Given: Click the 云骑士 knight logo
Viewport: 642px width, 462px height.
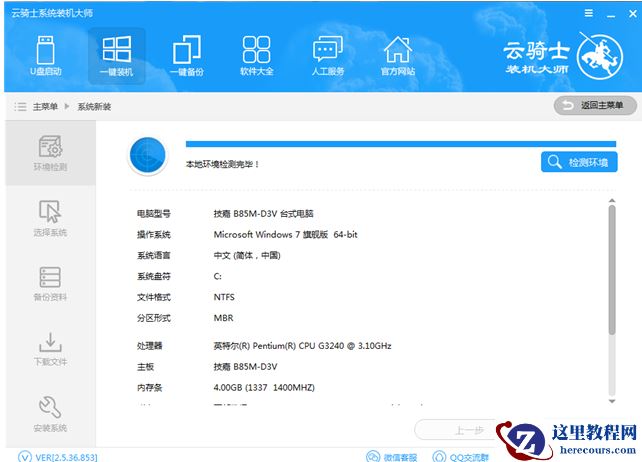Looking at the screenshot, I should 600,57.
